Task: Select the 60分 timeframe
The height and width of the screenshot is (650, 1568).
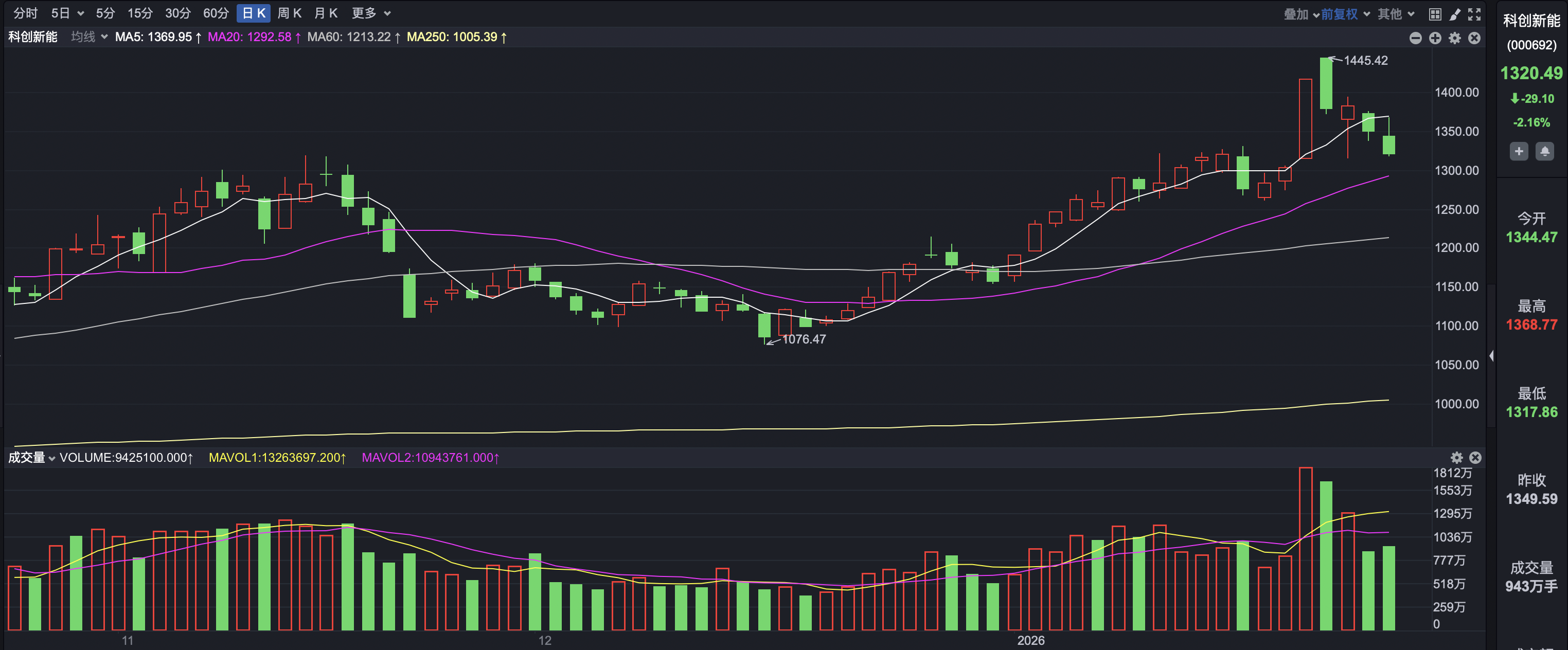Action: point(216,13)
